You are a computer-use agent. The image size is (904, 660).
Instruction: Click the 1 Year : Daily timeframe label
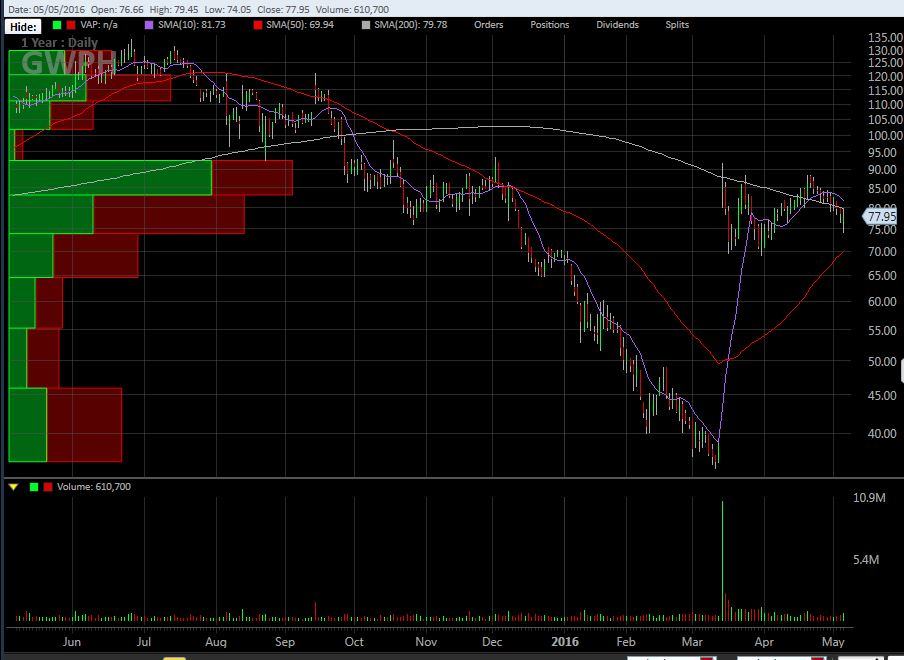(x=60, y=43)
